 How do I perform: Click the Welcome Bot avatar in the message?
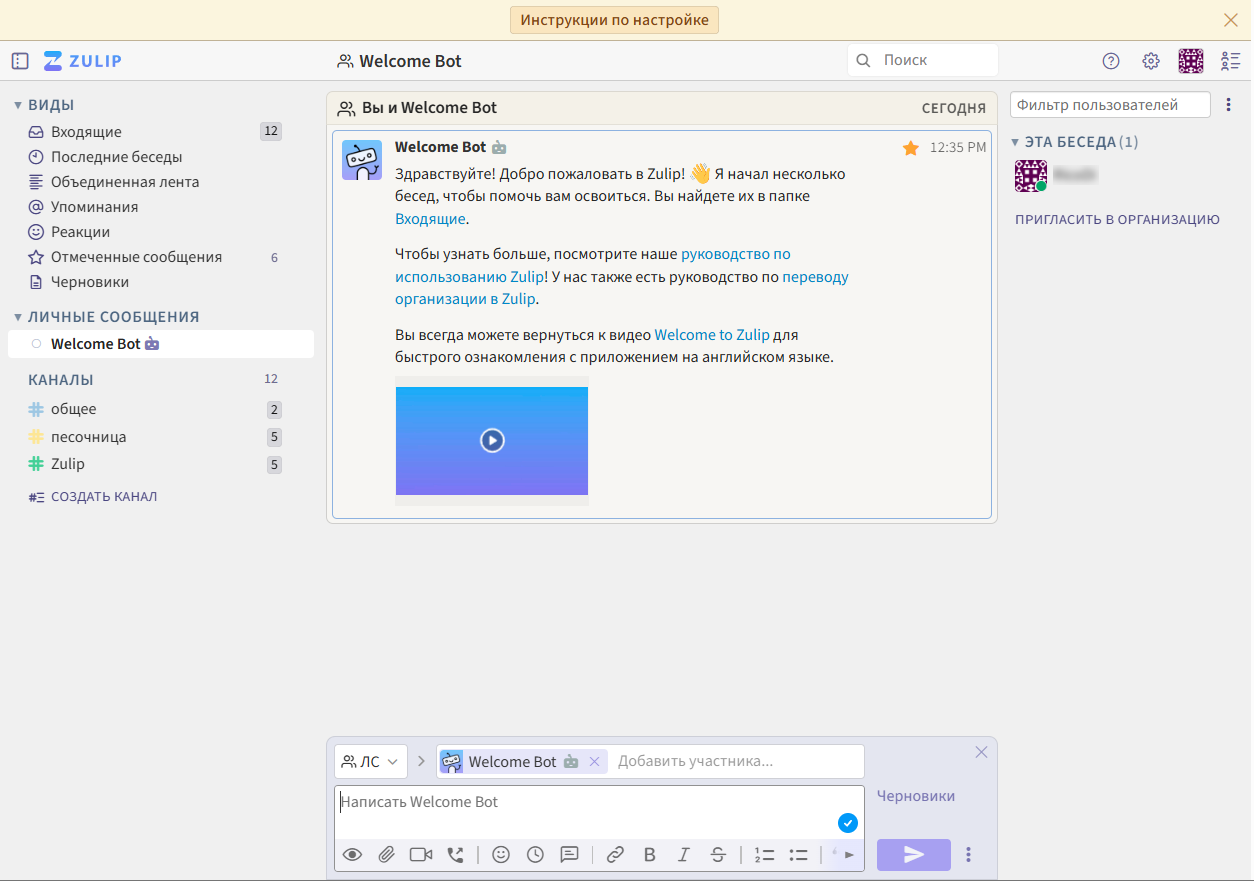(x=362, y=160)
